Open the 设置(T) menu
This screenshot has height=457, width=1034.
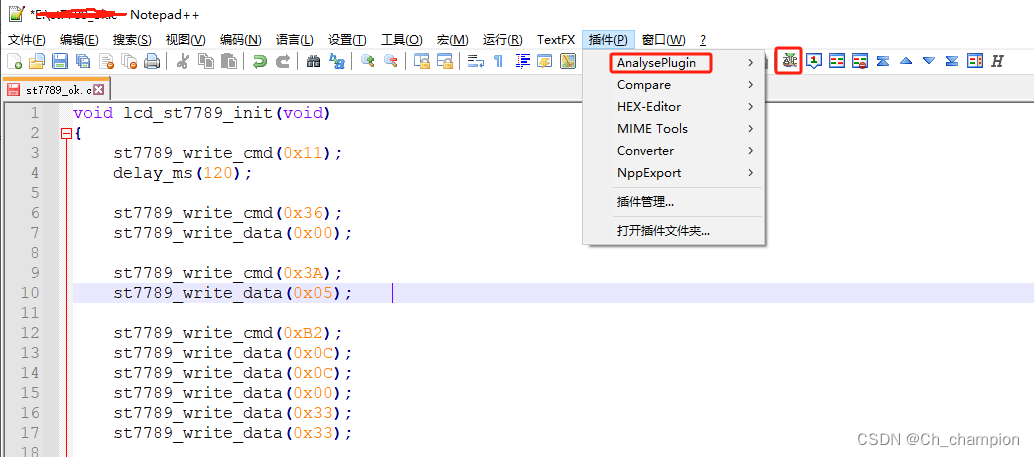[x=348, y=40]
